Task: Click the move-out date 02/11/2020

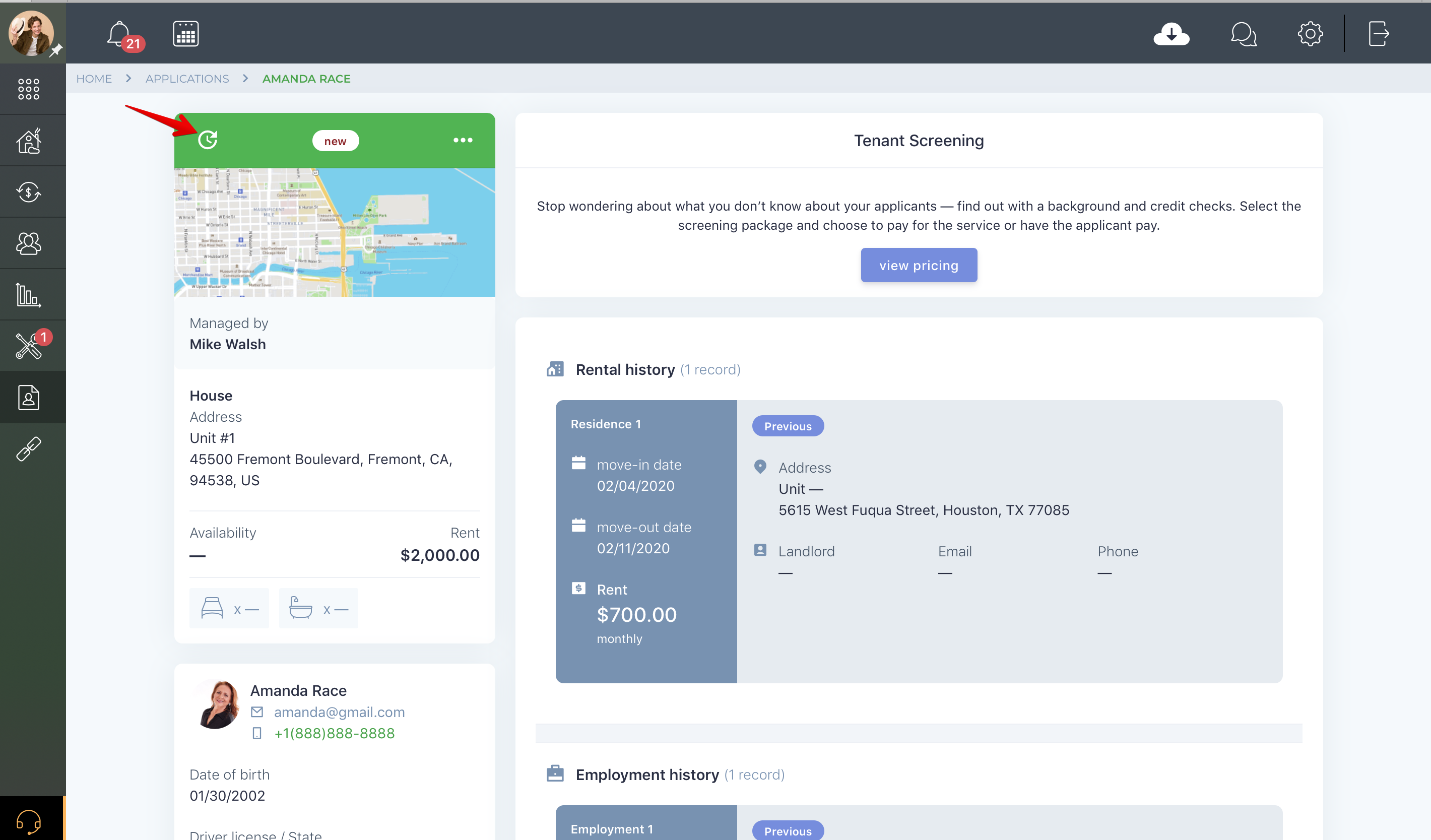Action: [x=633, y=548]
